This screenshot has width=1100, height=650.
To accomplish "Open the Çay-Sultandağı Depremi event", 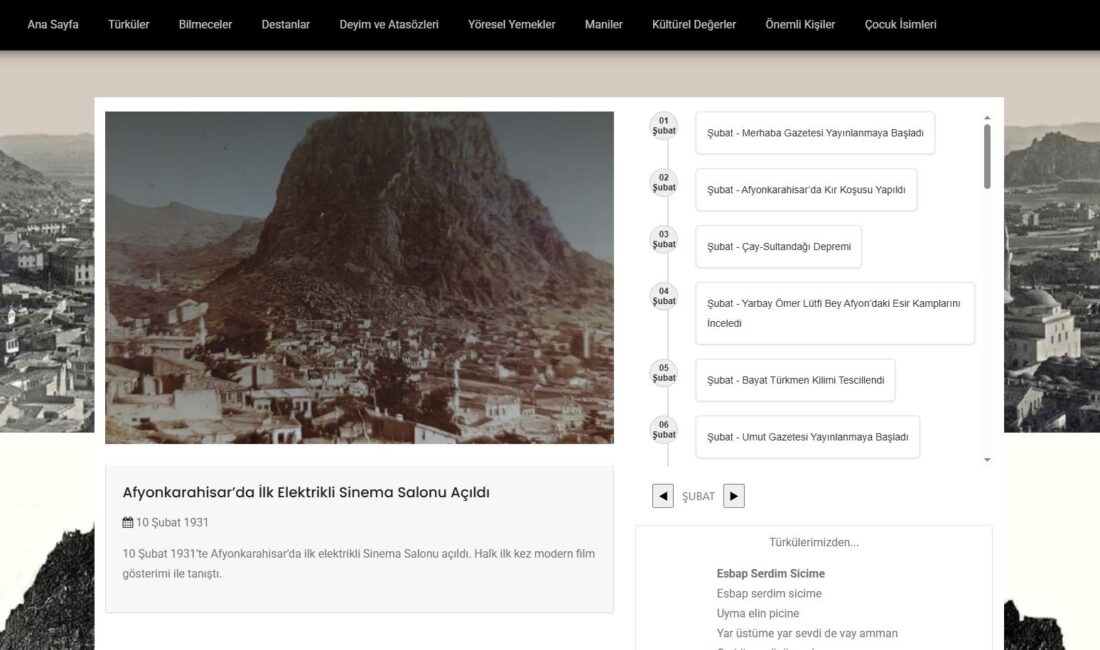I will pos(778,247).
